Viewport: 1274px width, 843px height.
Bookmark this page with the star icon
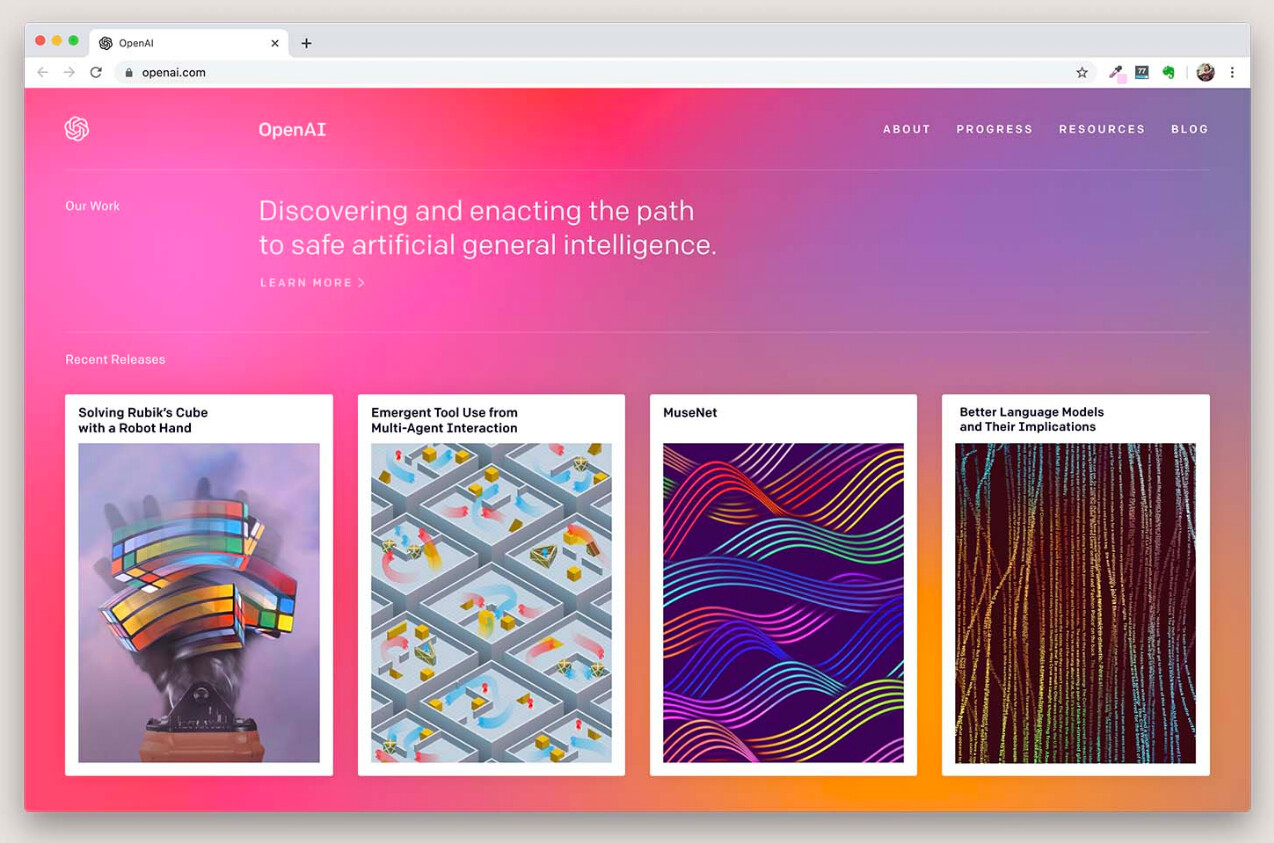coord(1082,72)
